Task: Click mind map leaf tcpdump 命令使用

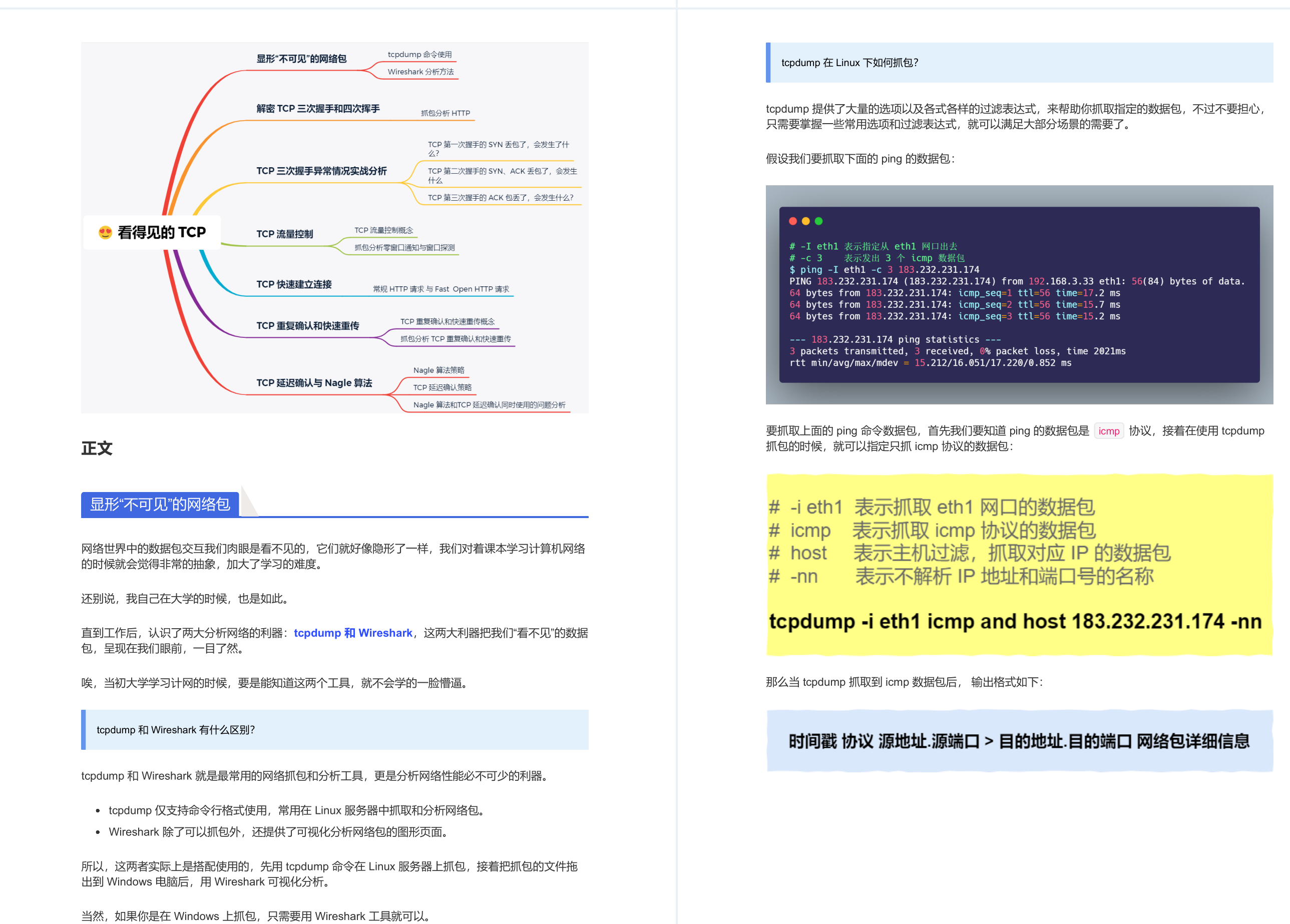Action: (420, 55)
